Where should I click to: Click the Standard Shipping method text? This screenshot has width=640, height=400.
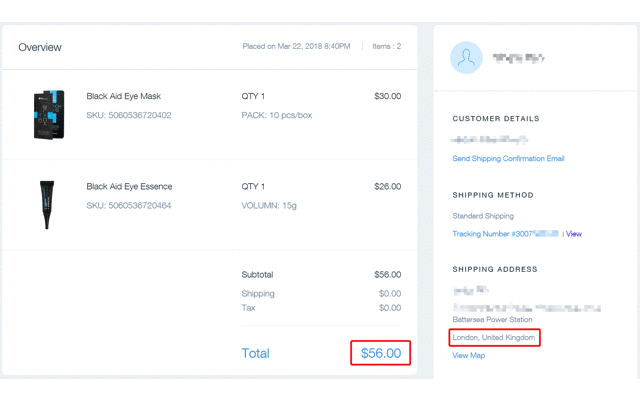[483, 216]
